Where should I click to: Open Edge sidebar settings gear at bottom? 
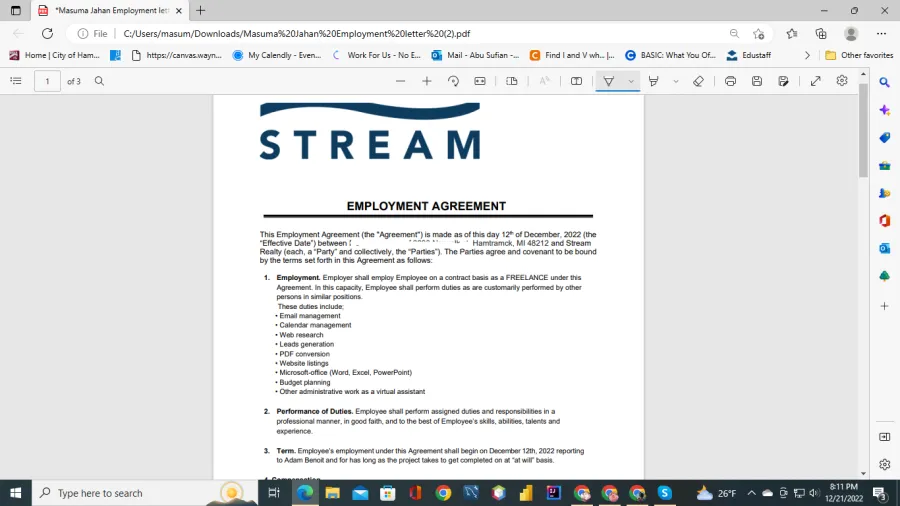[x=885, y=464]
